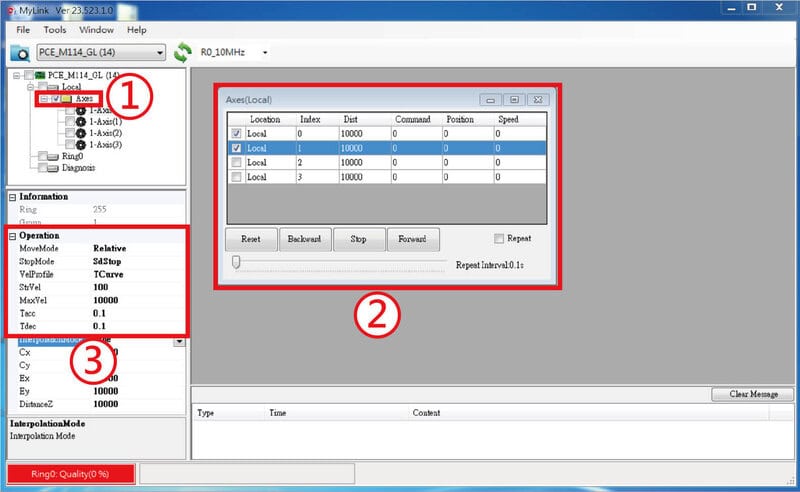Open the Tools menu
This screenshot has width=800, height=492.
(55, 30)
